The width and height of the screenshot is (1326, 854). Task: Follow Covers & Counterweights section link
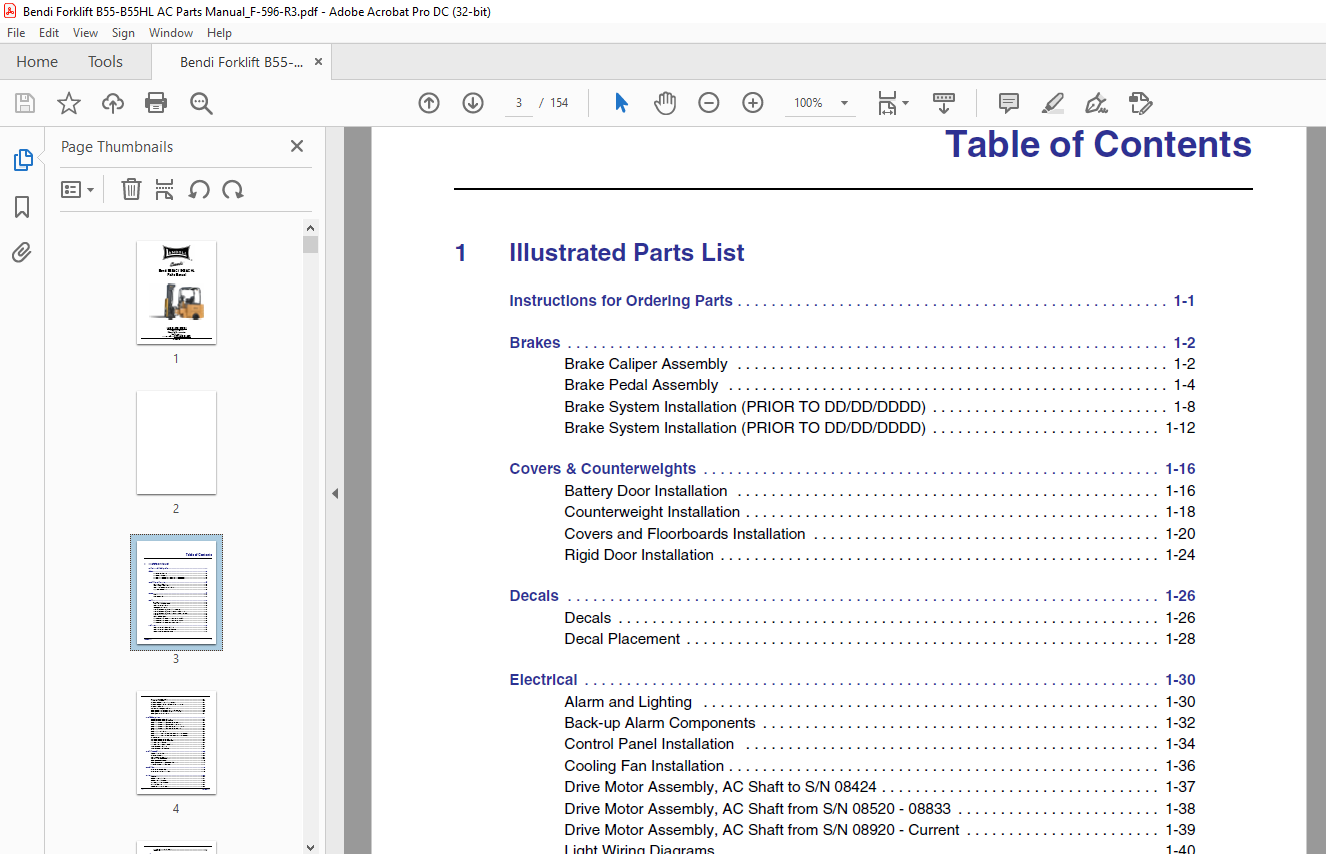(x=602, y=469)
